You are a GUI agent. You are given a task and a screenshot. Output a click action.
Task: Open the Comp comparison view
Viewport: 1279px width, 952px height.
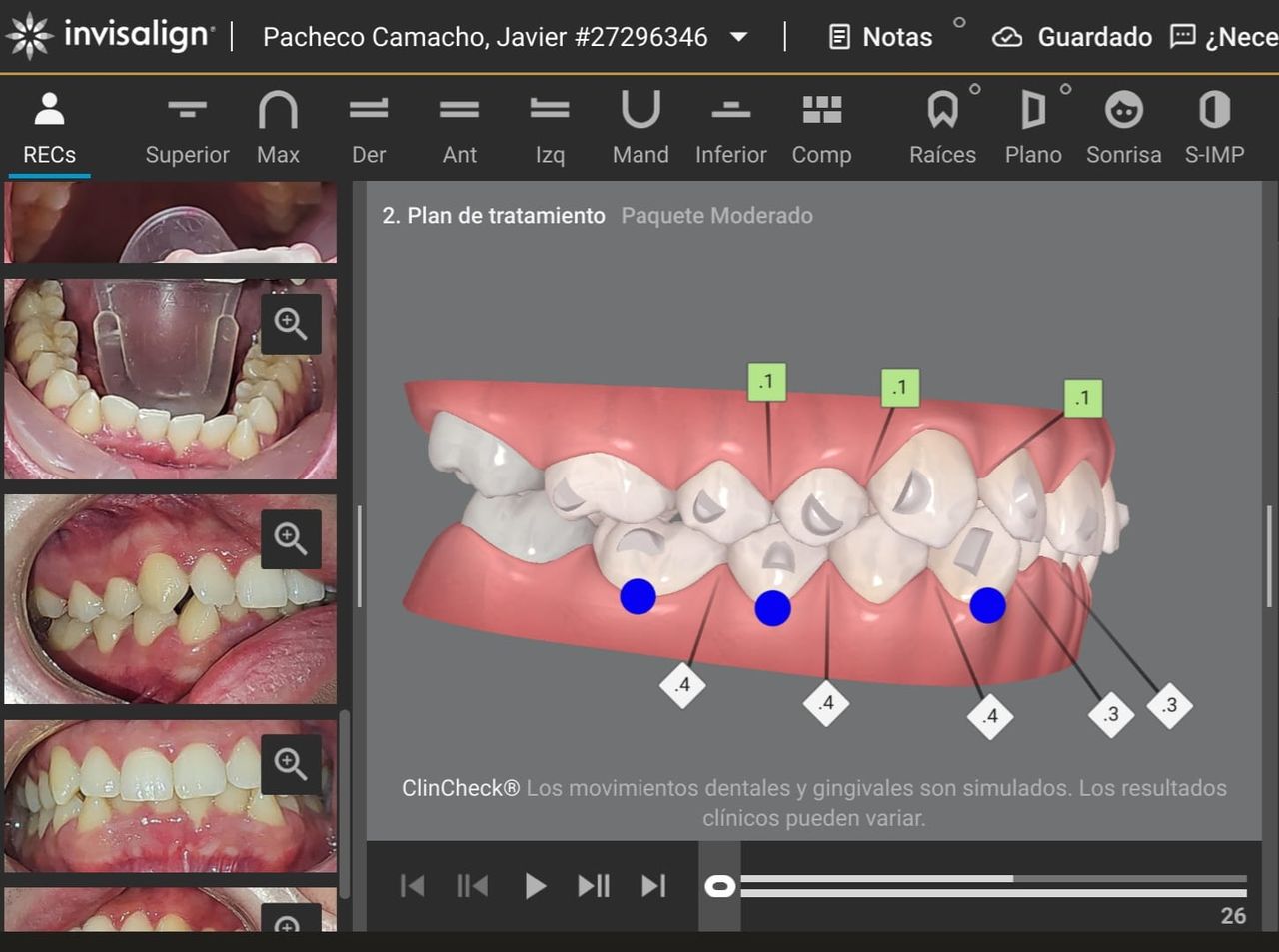(821, 129)
